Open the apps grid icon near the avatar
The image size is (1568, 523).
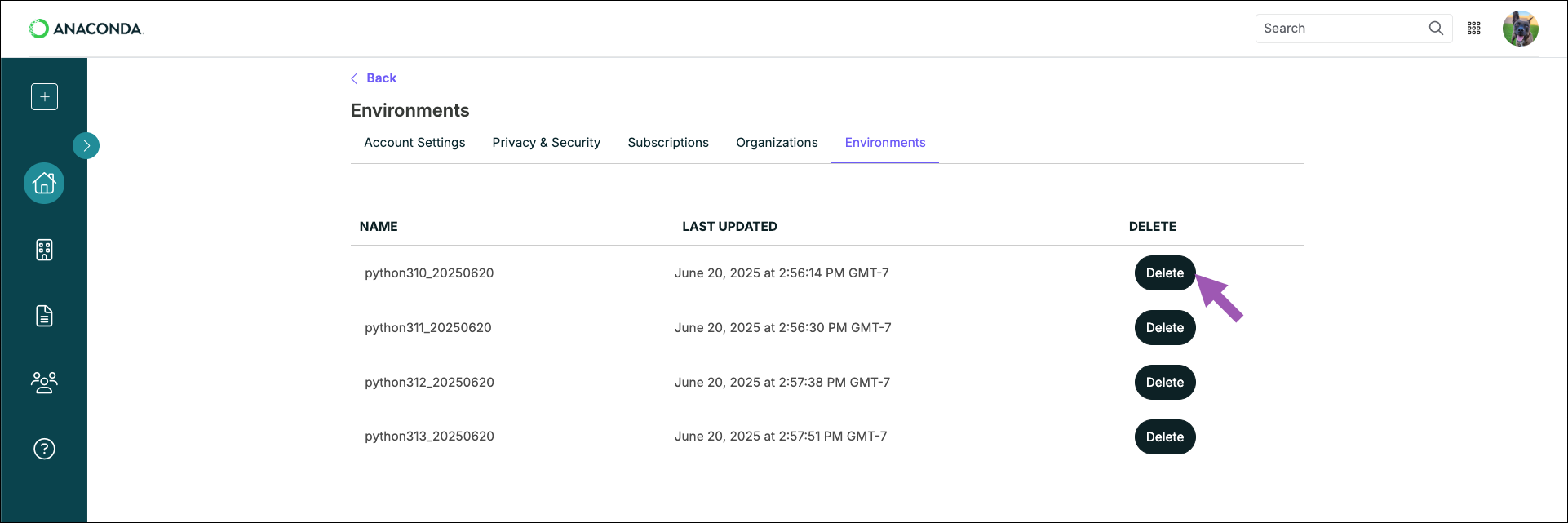(x=1474, y=28)
